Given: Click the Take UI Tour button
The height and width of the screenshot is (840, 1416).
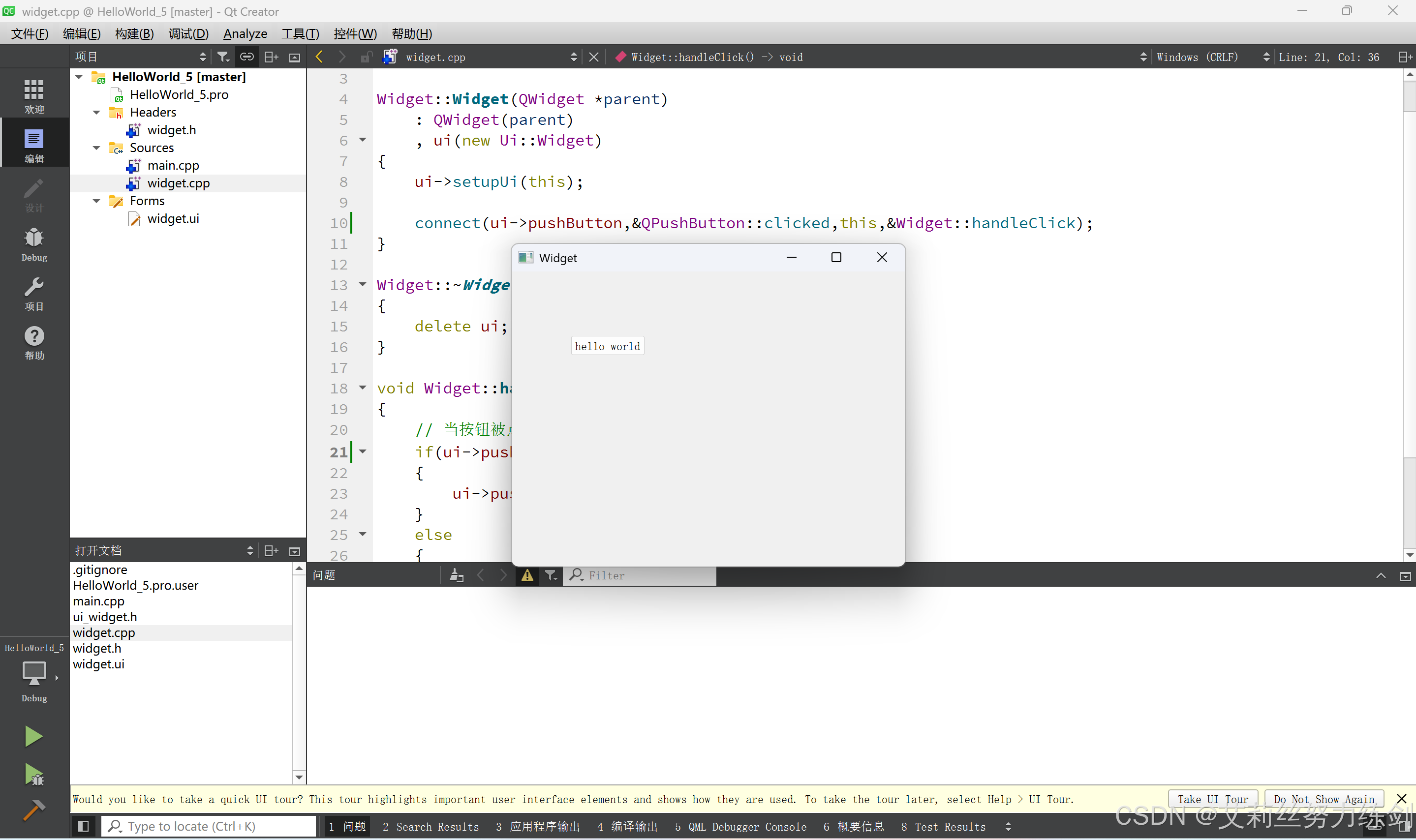Looking at the screenshot, I should [1212, 799].
